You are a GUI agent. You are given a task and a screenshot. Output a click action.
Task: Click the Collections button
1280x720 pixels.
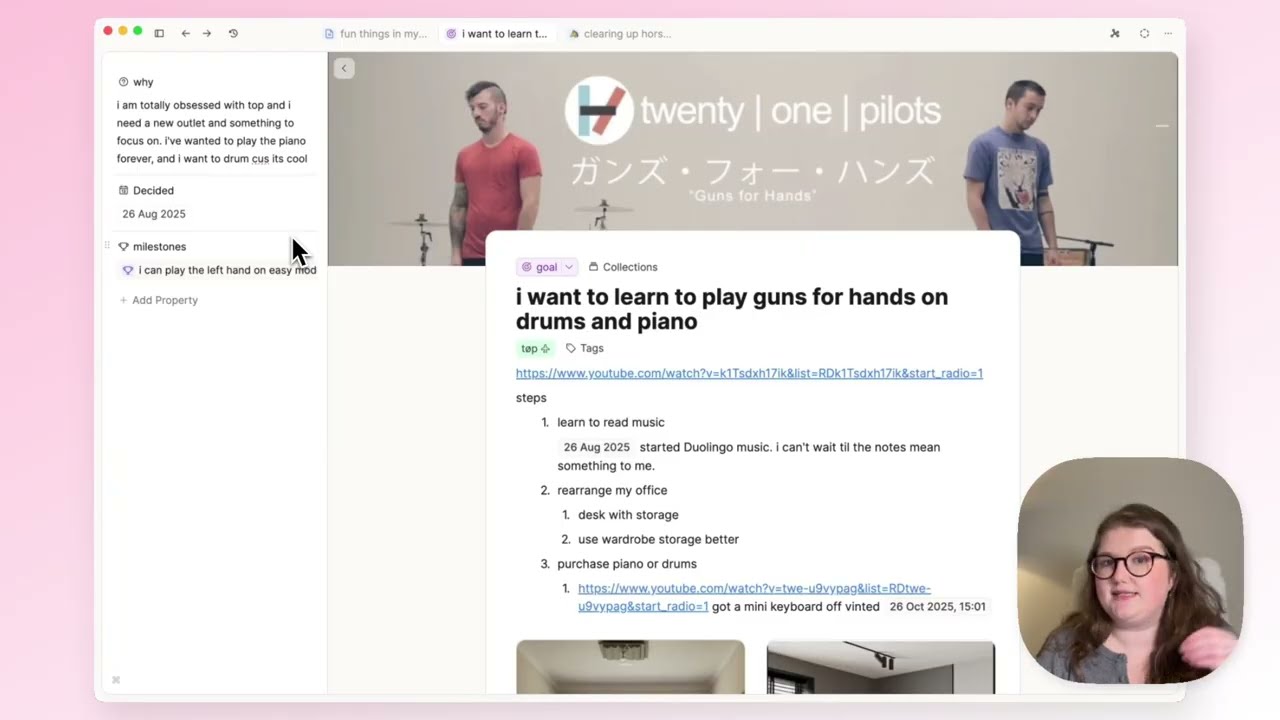click(623, 267)
